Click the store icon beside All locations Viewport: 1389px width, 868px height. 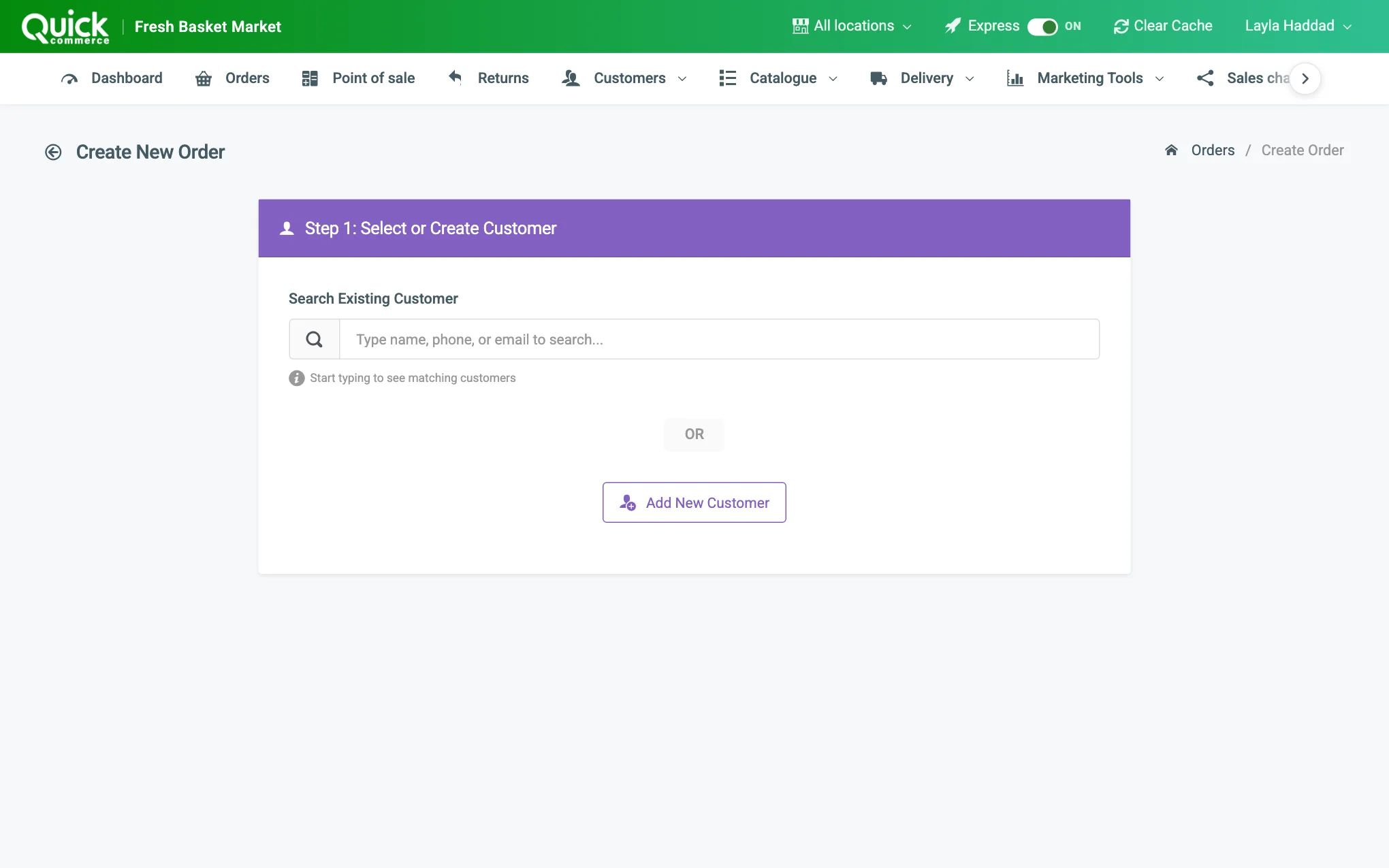click(x=800, y=26)
